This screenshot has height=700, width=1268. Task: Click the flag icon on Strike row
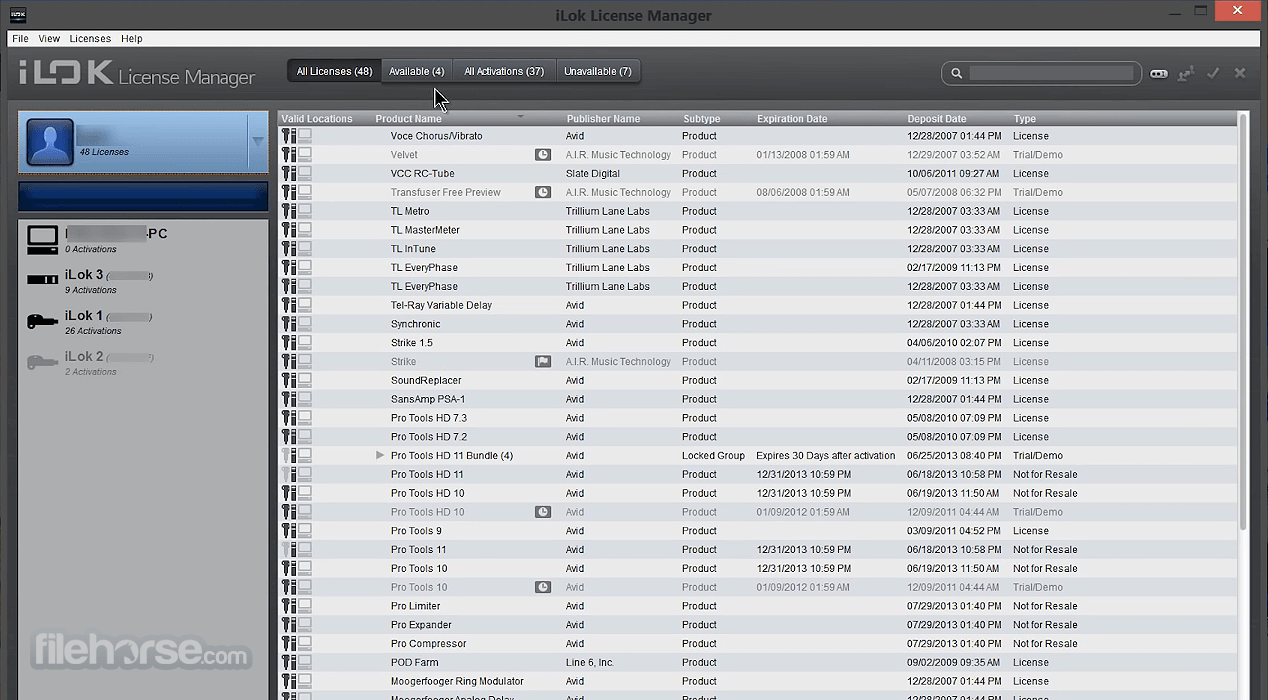tap(543, 362)
